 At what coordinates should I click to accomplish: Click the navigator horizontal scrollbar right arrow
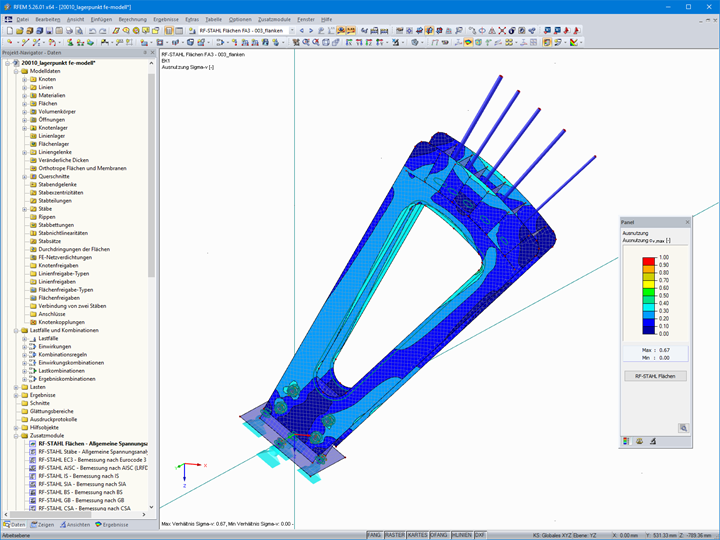tap(144, 515)
